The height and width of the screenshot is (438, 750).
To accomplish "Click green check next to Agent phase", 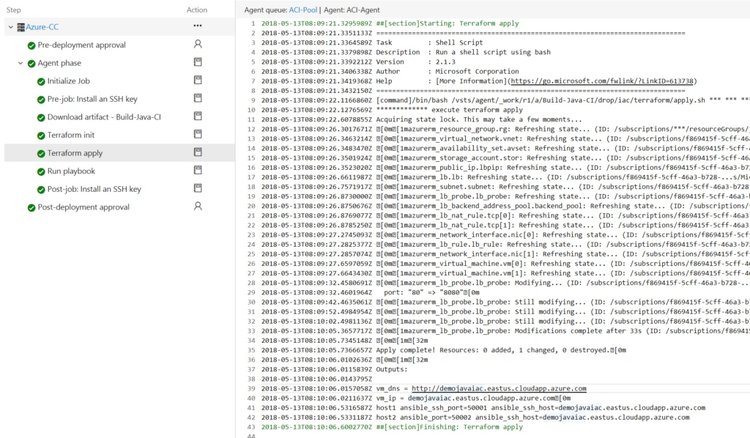I will (32, 64).
